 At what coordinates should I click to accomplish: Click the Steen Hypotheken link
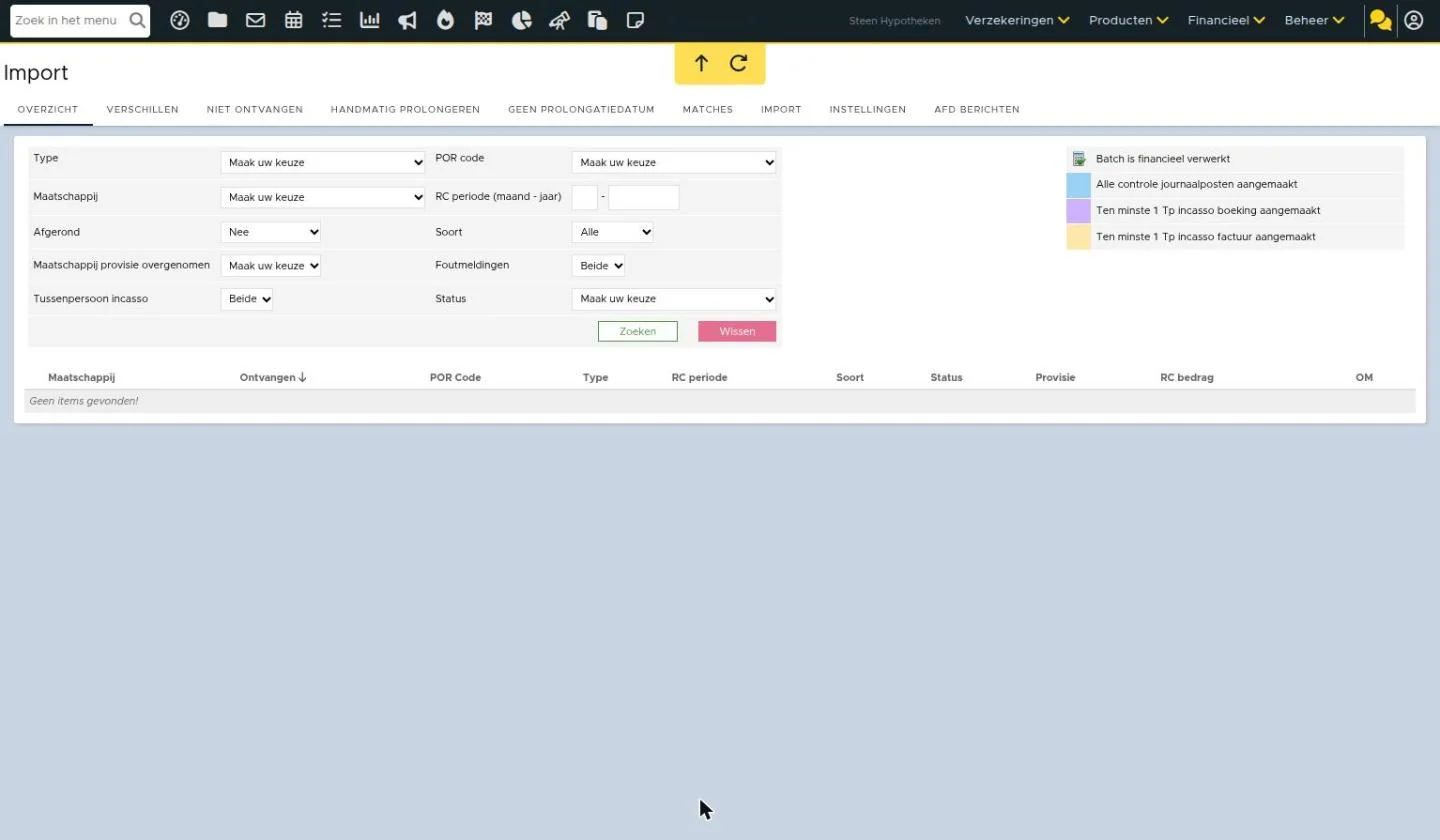point(895,20)
